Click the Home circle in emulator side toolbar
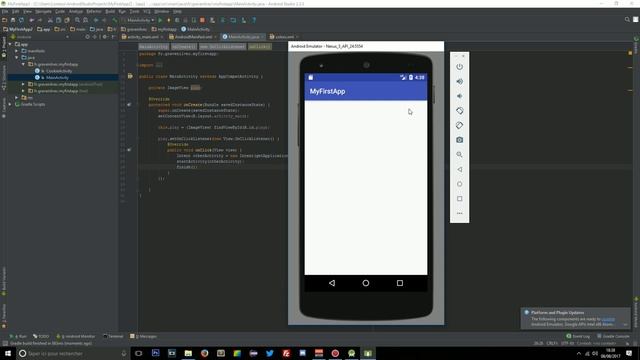Screen dimensions: 640x360 coord(460,184)
